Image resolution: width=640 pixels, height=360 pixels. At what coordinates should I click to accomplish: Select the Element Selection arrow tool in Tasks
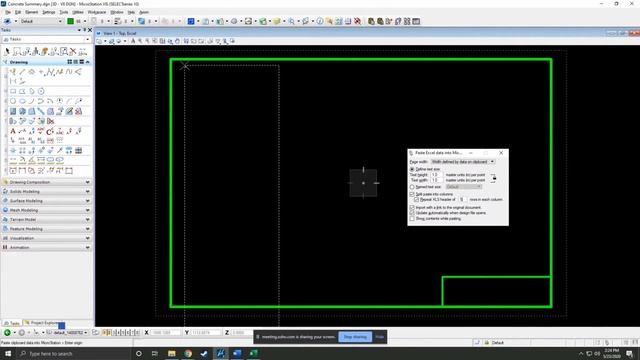point(7,51)
